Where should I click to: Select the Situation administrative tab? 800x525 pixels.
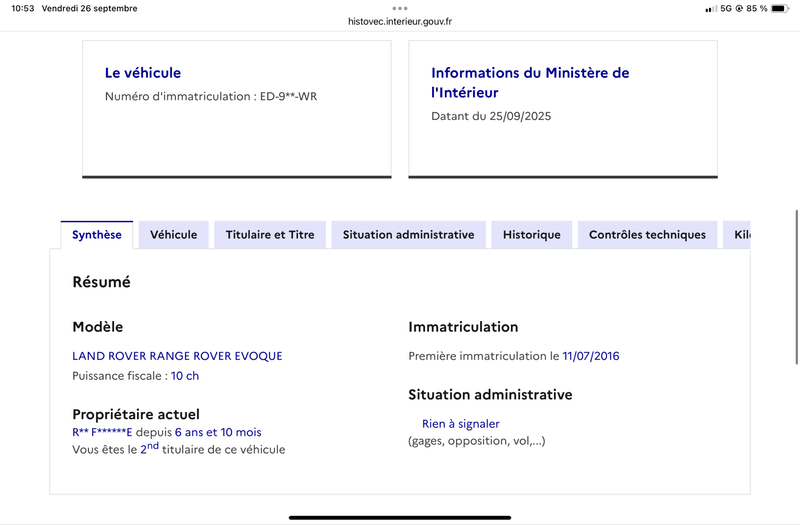tap(408, 235)
